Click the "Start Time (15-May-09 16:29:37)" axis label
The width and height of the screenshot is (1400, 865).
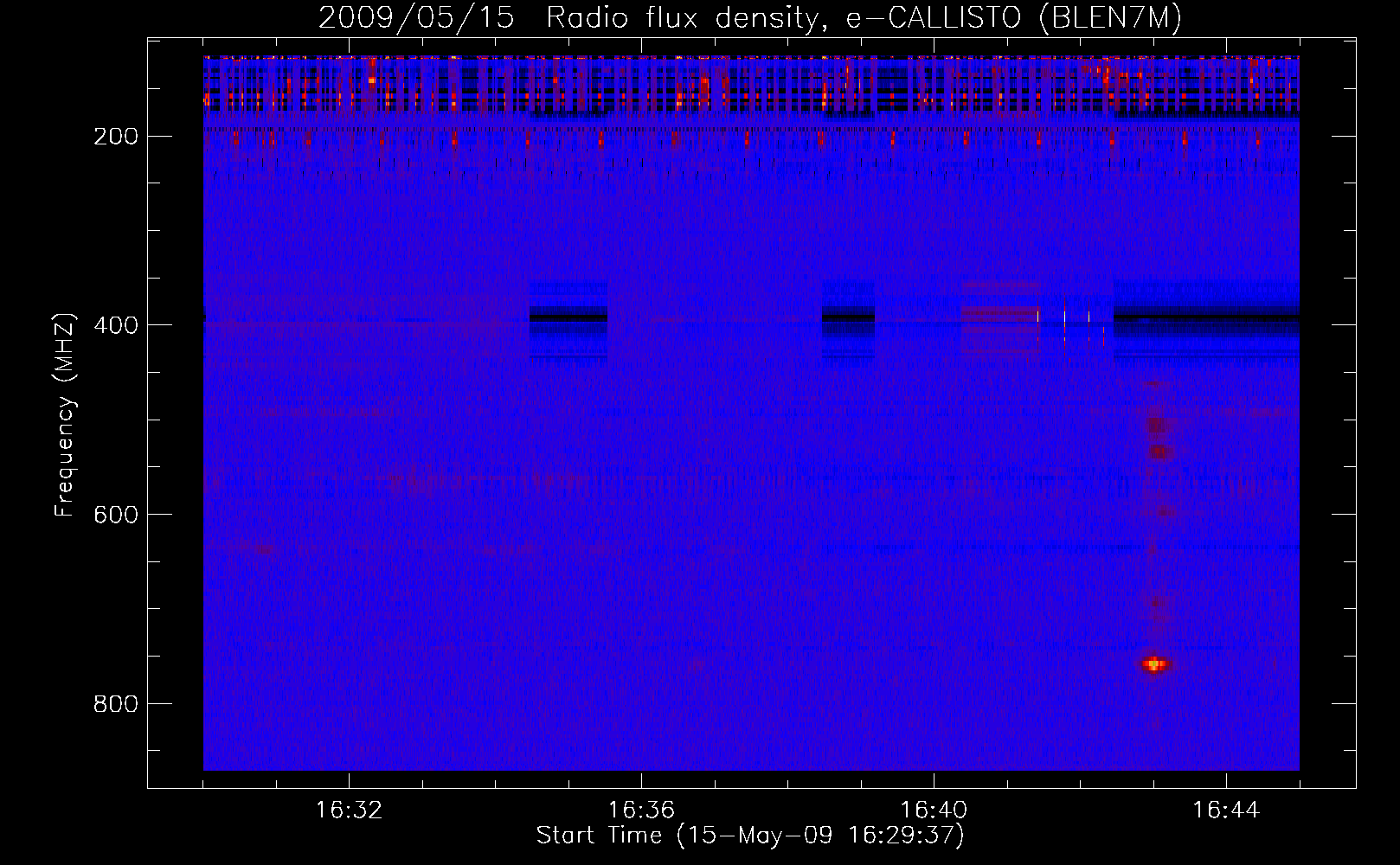pos(749,836)
